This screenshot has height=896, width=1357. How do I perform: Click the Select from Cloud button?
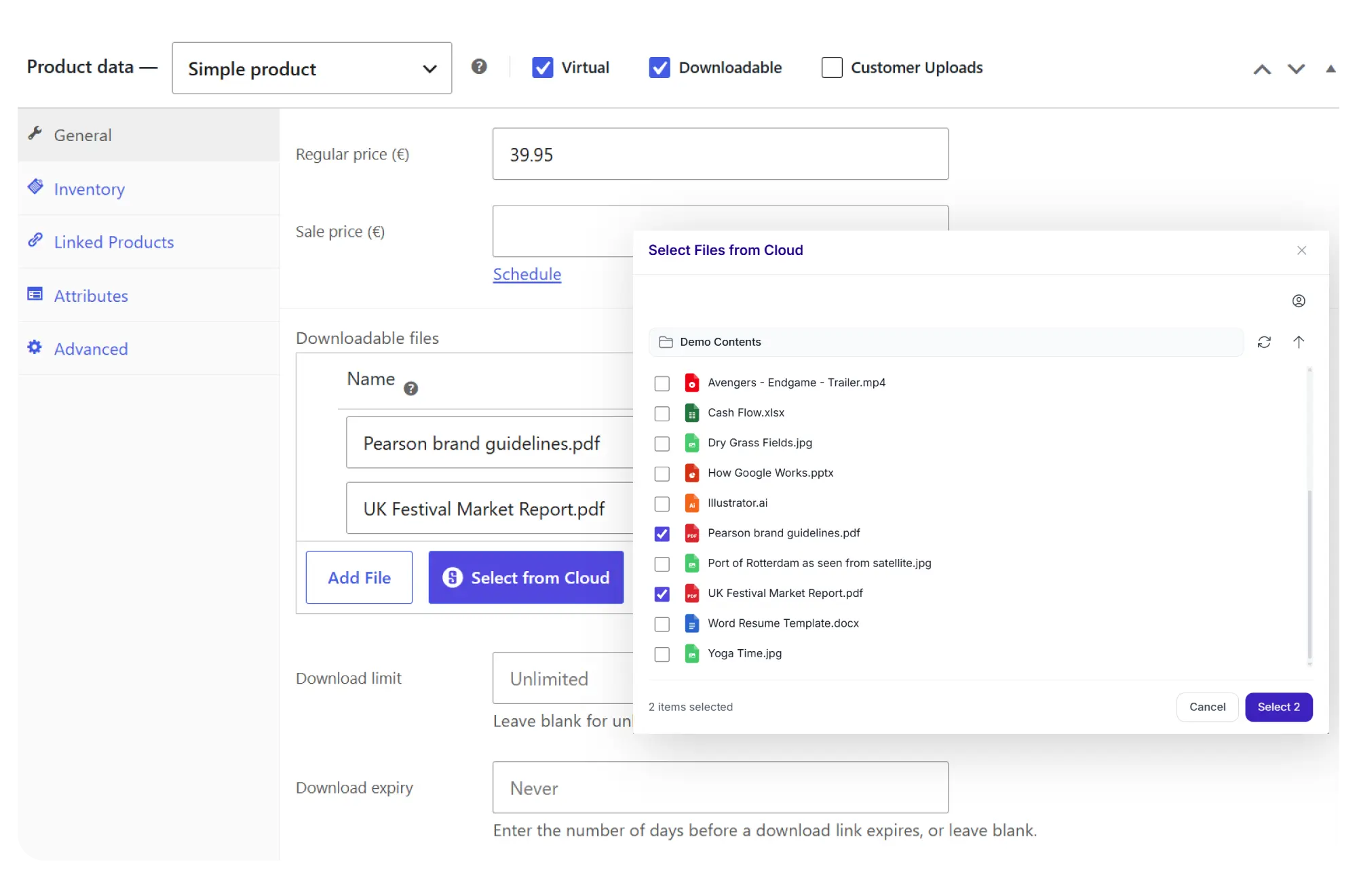526,577
